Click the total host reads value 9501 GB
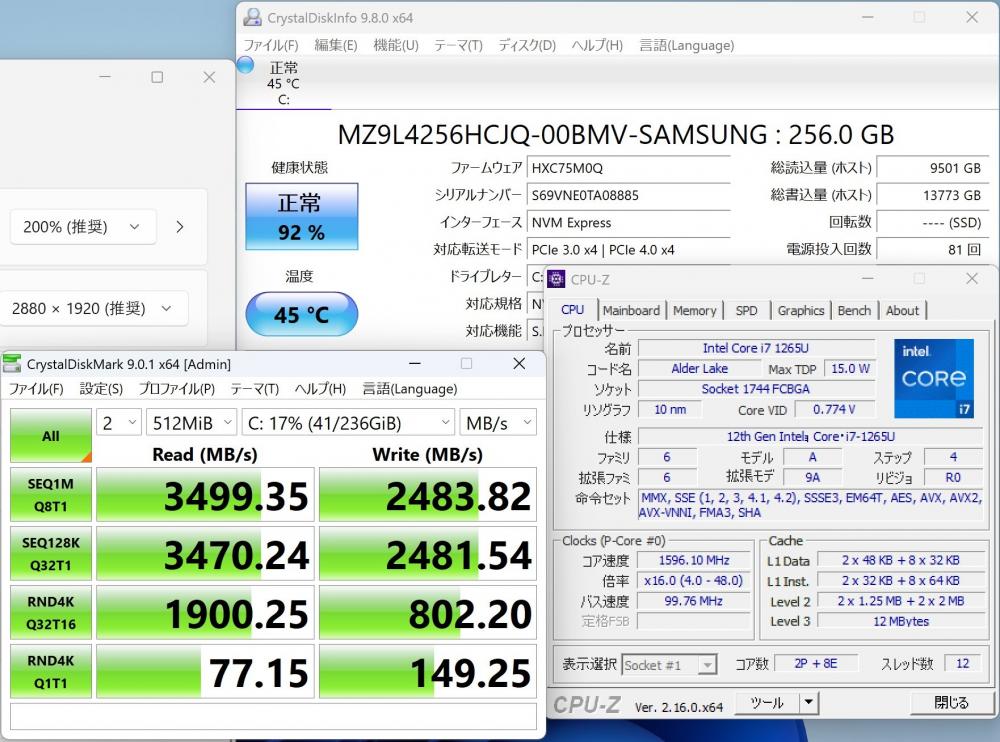The image size is (1000, 742). 932,168
